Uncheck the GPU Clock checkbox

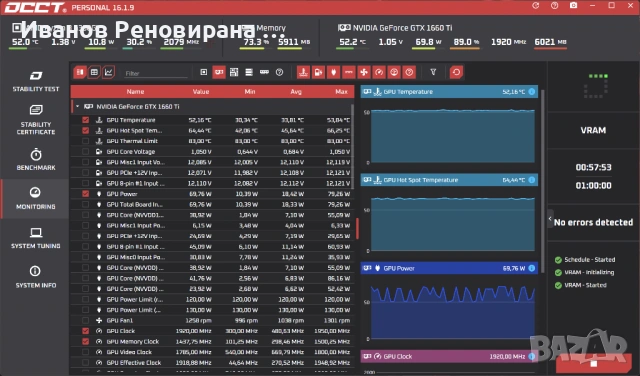pyautogui.click(x=85, y=331)
